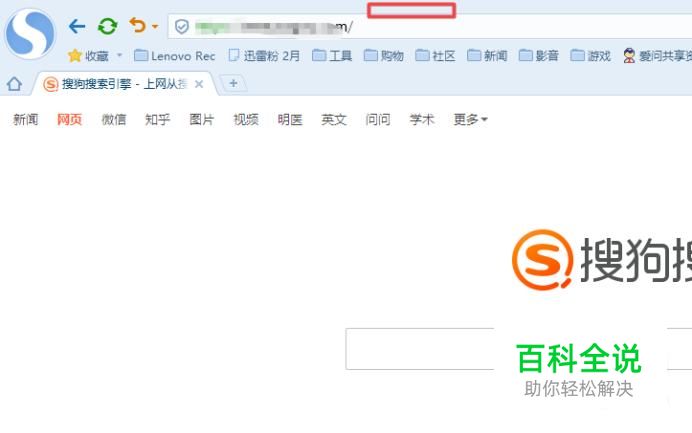692x433 pixels.
Task: Go to 新闻 in Sogou navigation
Action: click(26, 119)
